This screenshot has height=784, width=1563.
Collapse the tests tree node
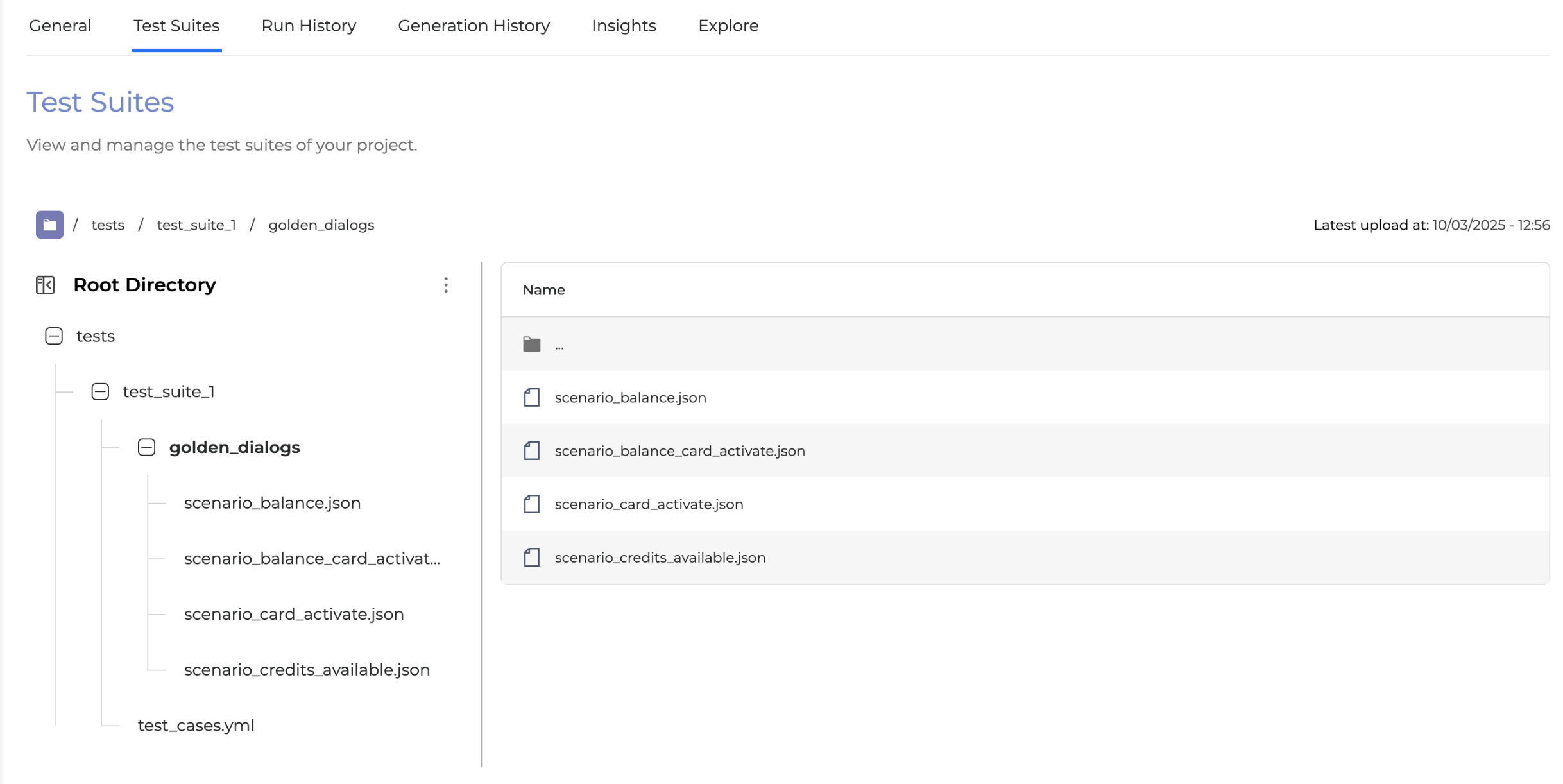click(54, 336)
